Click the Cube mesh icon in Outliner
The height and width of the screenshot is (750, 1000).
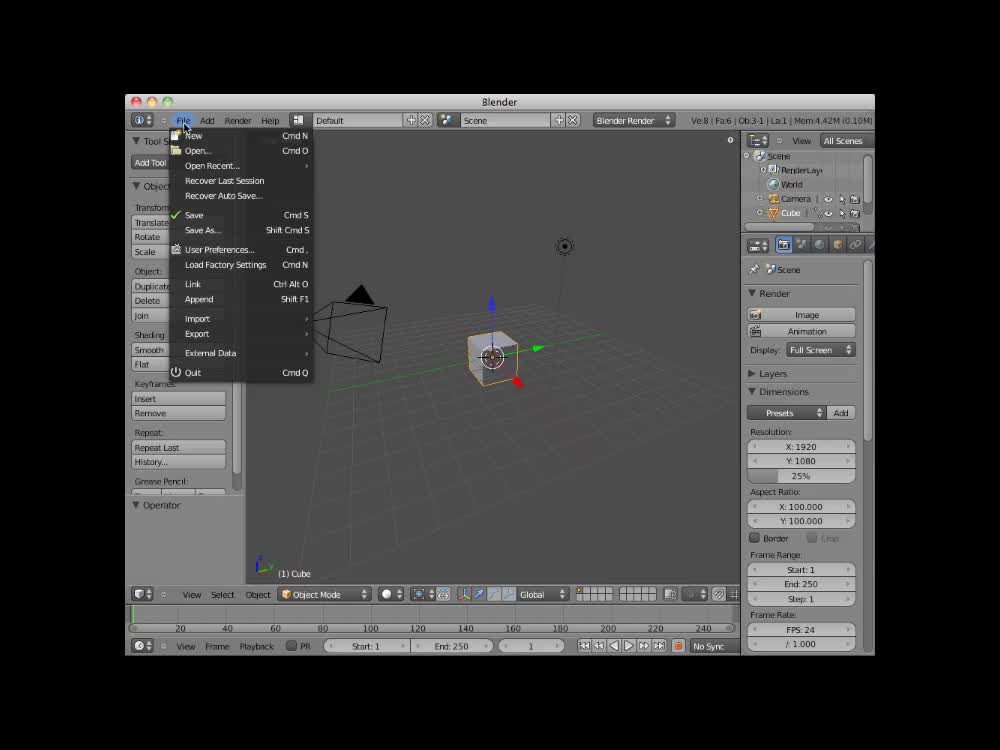click(773, 213)
